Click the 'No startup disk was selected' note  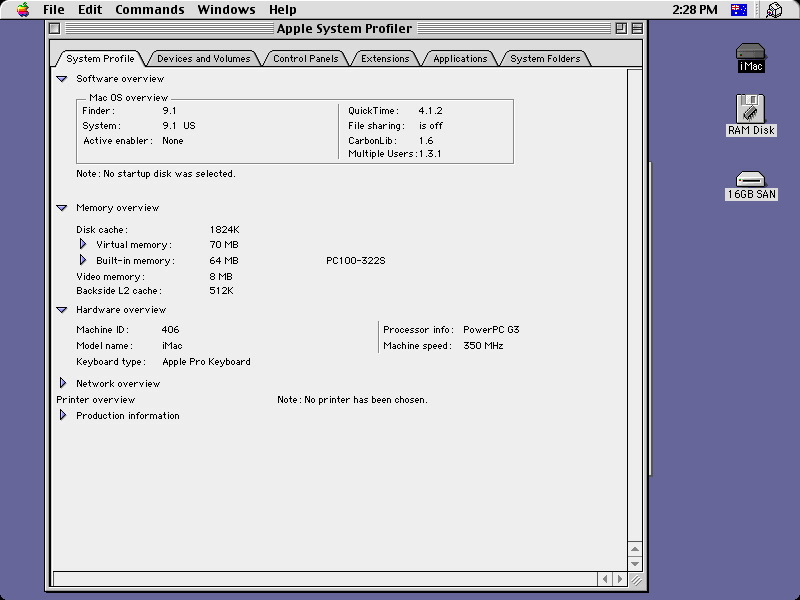[156, 174]
